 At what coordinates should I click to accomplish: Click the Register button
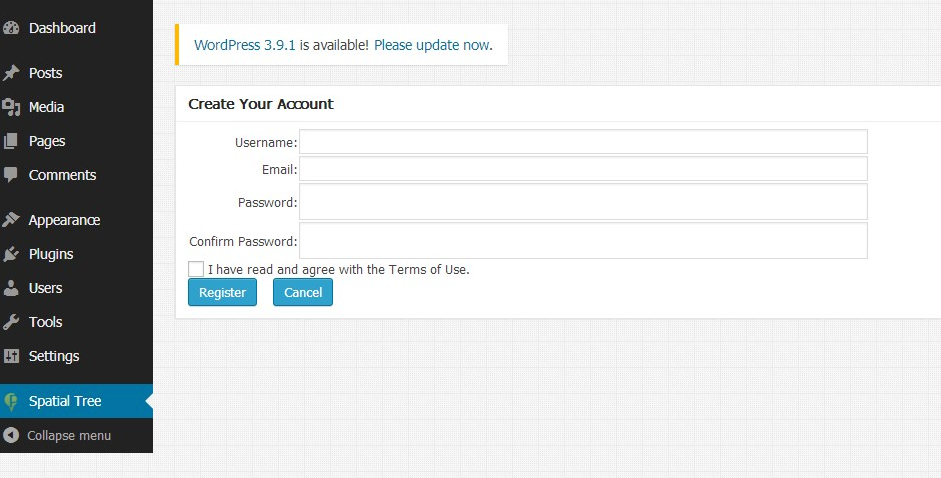tap(222, 292)
